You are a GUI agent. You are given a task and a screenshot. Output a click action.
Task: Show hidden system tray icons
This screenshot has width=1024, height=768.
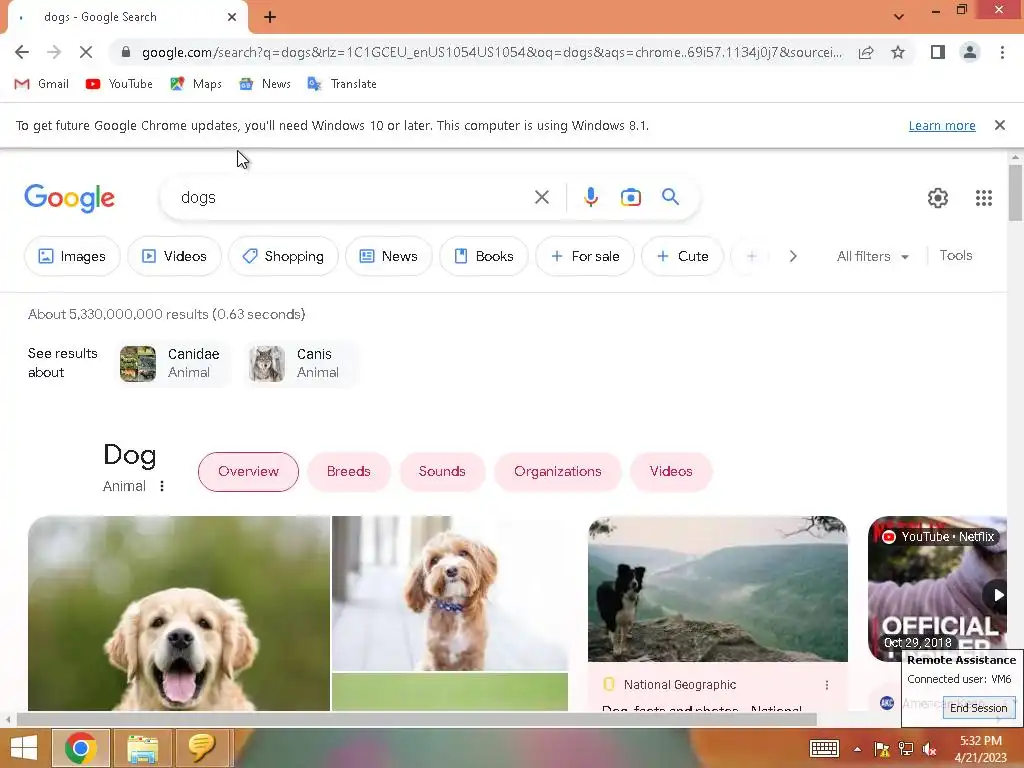pyautogui.click(x=857, y=749)
